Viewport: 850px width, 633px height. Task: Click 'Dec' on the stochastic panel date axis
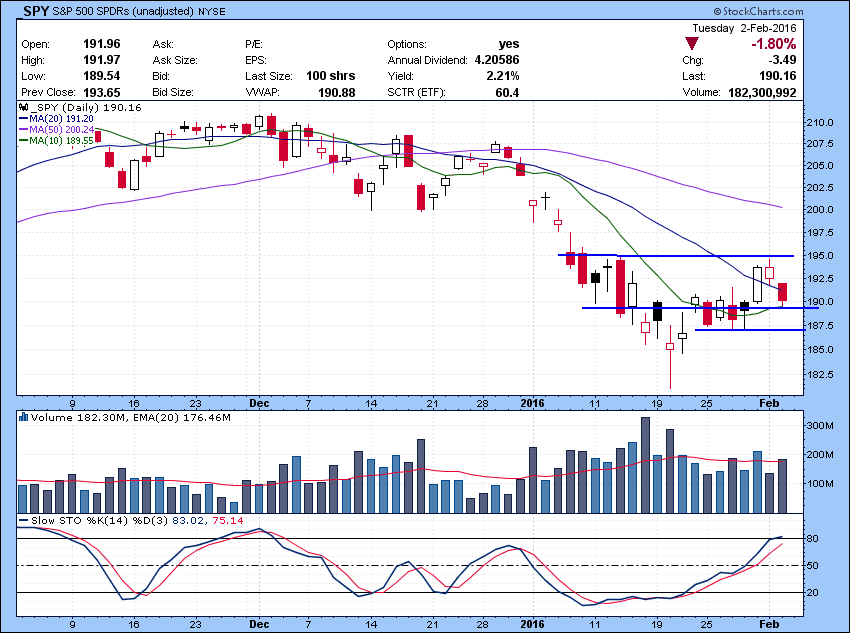click(x=259, y=624)
